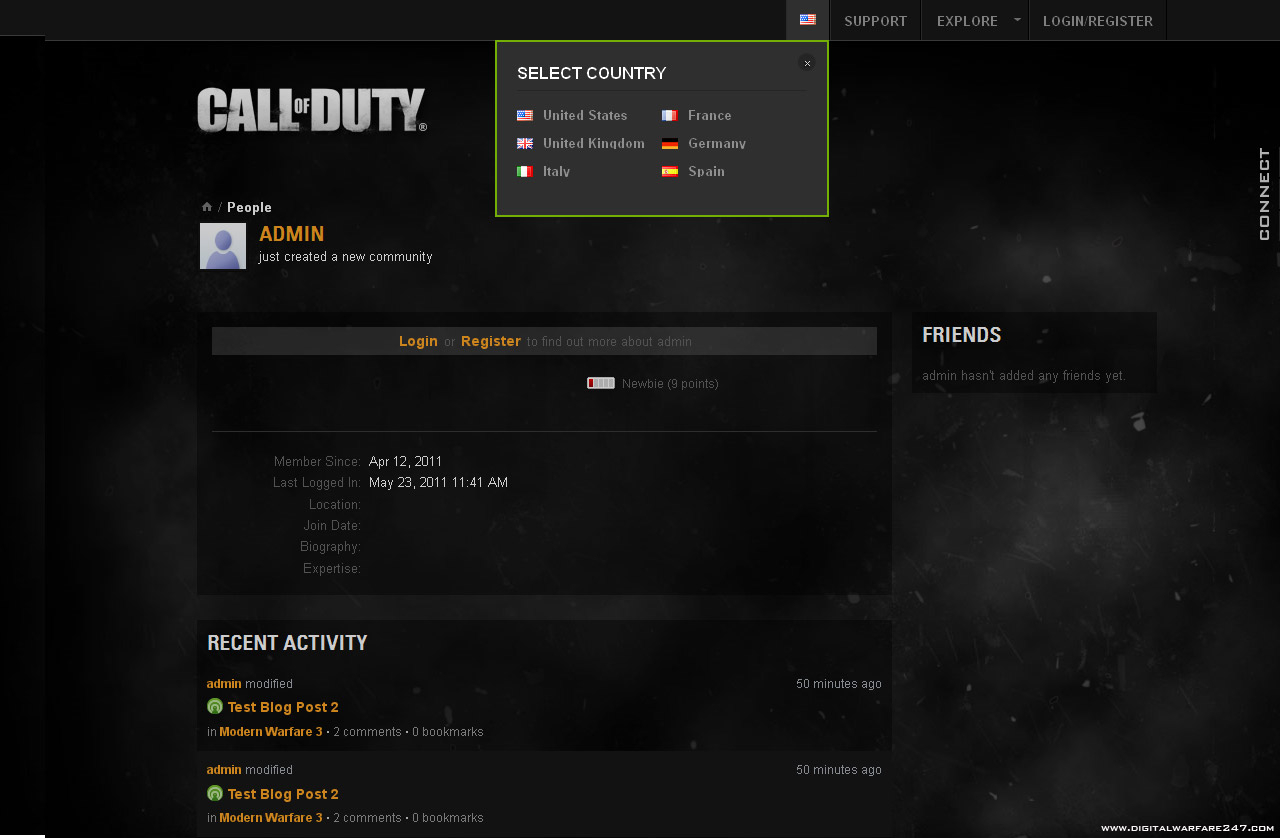Open the SUPPORT menu
This screenshot has width=1281, height=838.
(x=875, y=20)
